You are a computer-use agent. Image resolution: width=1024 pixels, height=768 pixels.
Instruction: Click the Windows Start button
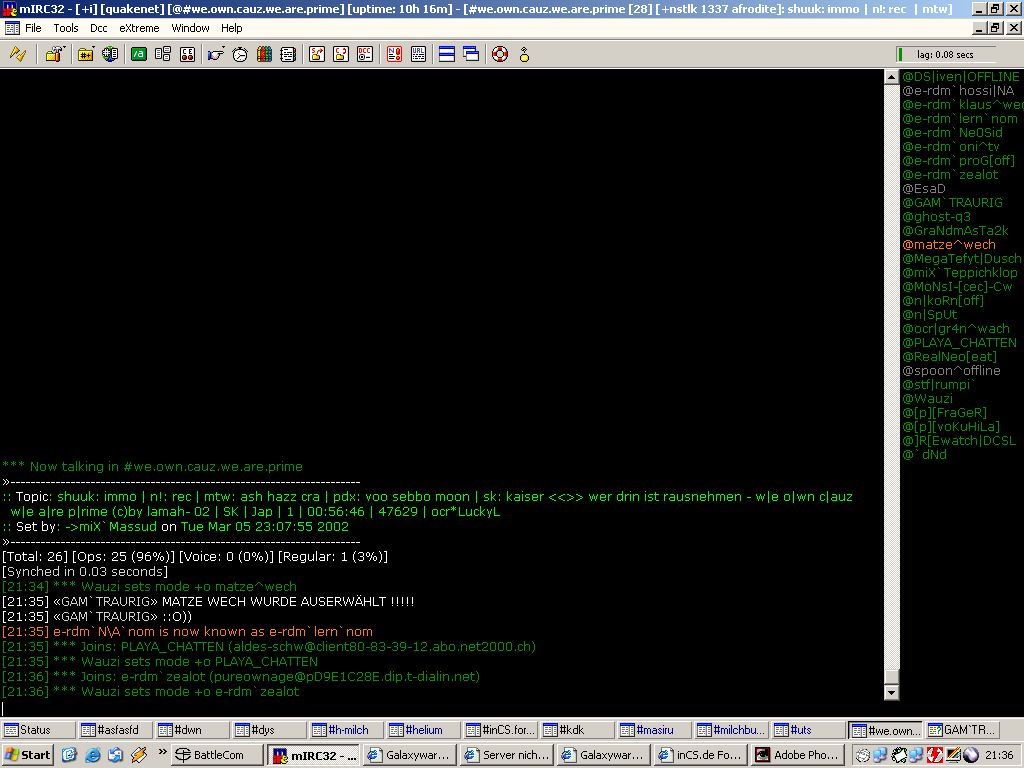pos(28,755)
